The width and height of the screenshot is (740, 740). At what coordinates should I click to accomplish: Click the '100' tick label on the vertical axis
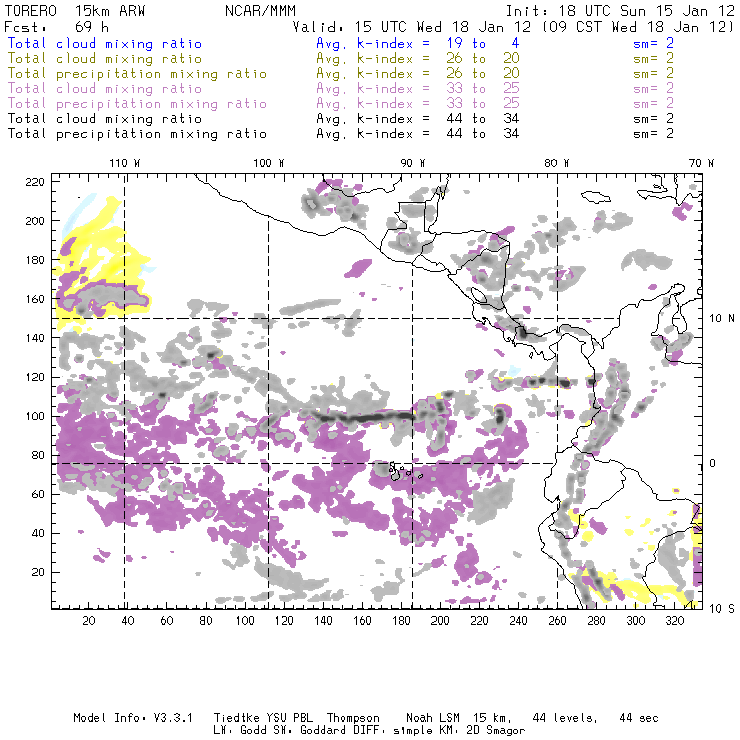coord(35,416)
